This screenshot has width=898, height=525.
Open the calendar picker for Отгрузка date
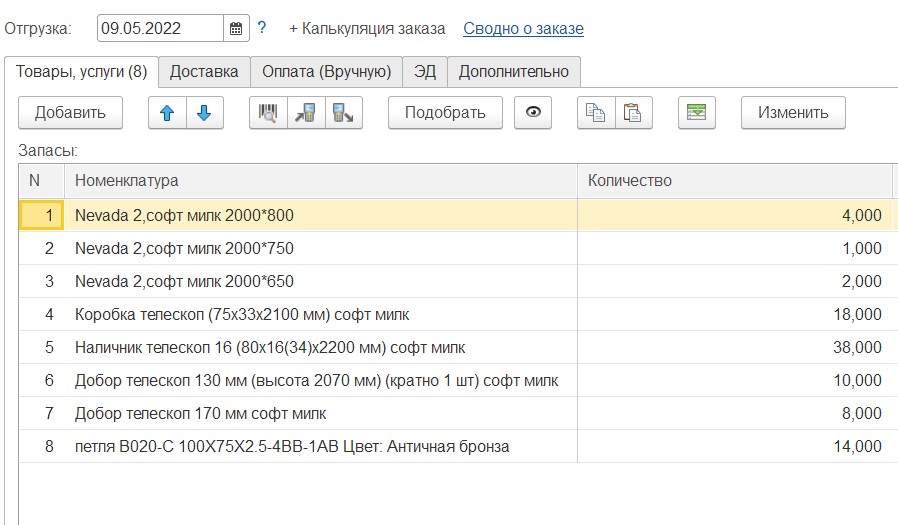point(236,29)
